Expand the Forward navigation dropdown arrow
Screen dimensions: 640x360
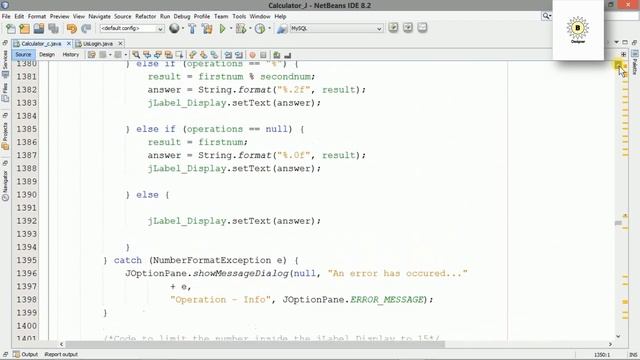coord(125,55)
